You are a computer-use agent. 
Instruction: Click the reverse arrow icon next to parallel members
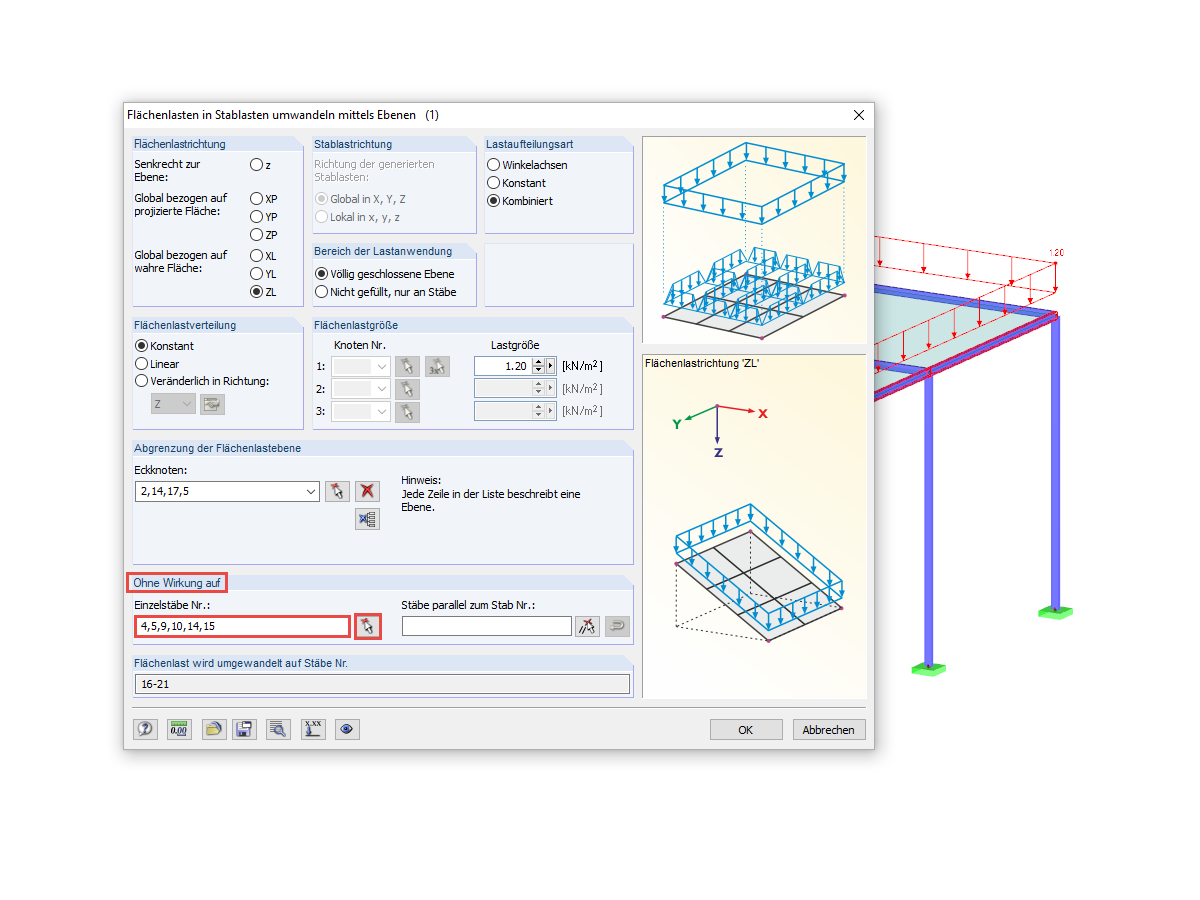coord(617,626)
